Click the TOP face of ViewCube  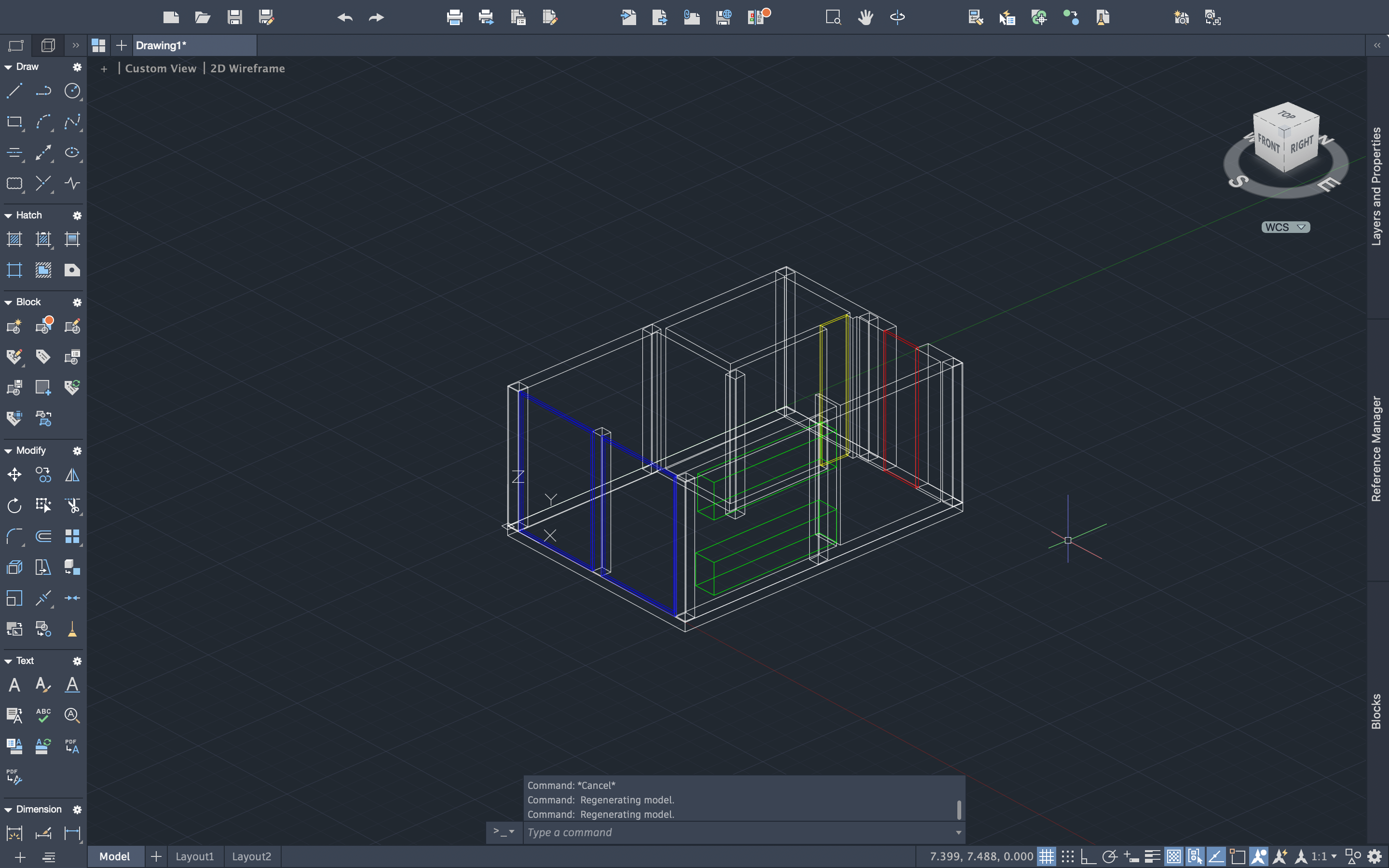(1287, 115)
